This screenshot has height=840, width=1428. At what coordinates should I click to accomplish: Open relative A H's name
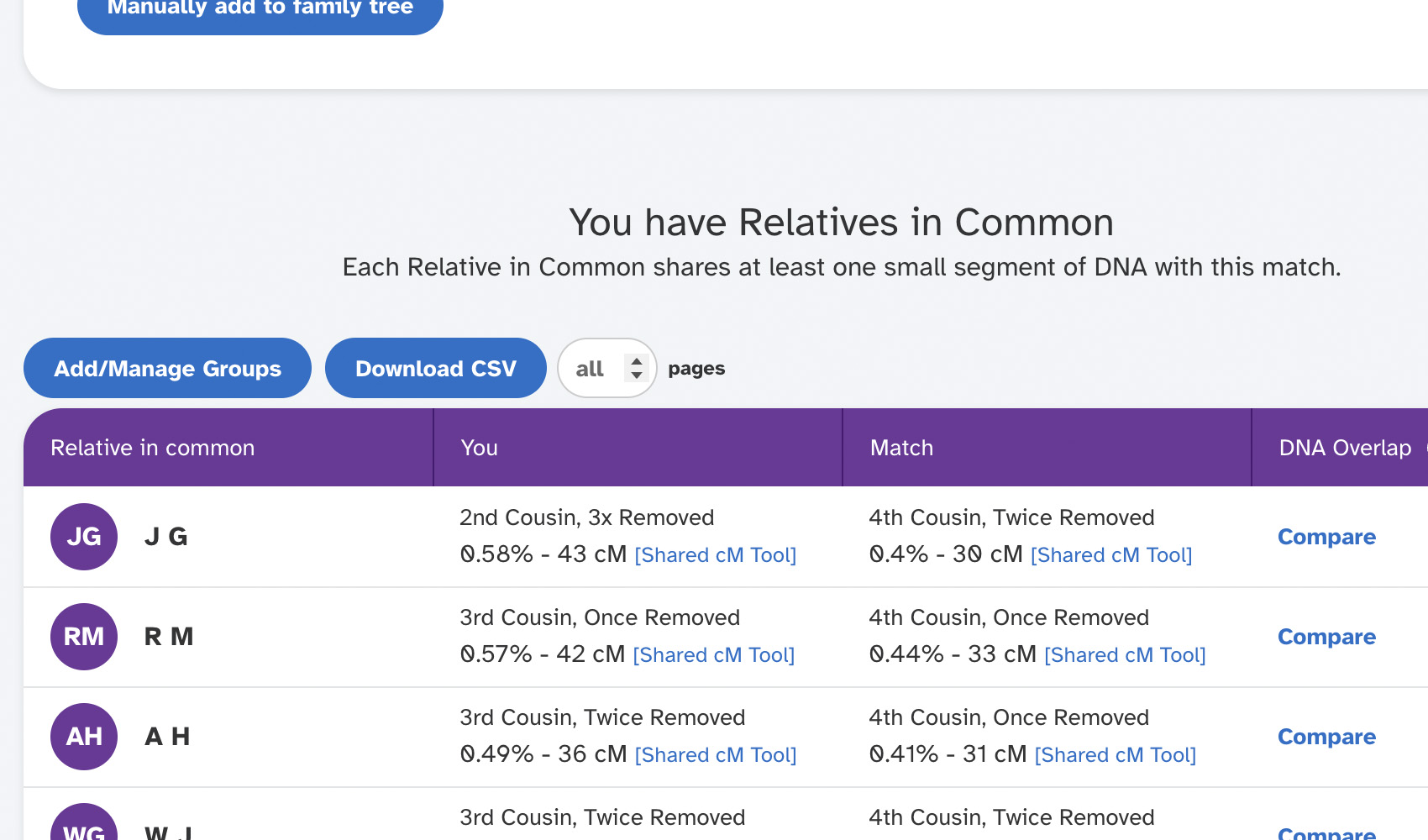tap(167, 737)
